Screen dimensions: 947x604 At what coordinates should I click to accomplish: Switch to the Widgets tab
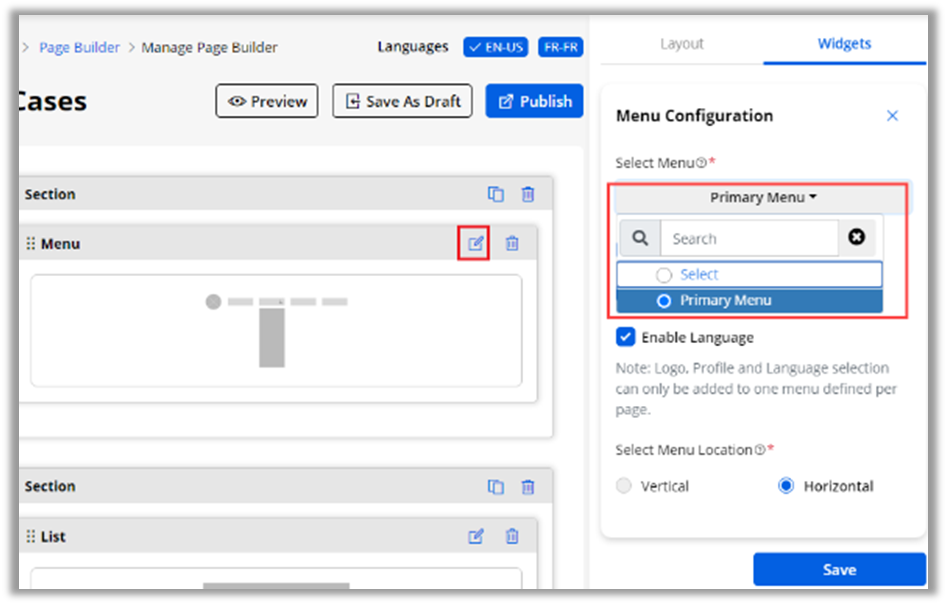(x=844, y=44)
